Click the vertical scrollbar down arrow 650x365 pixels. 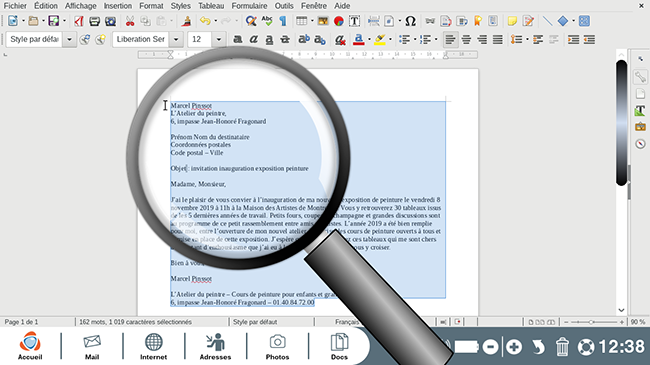pos(621,310)
